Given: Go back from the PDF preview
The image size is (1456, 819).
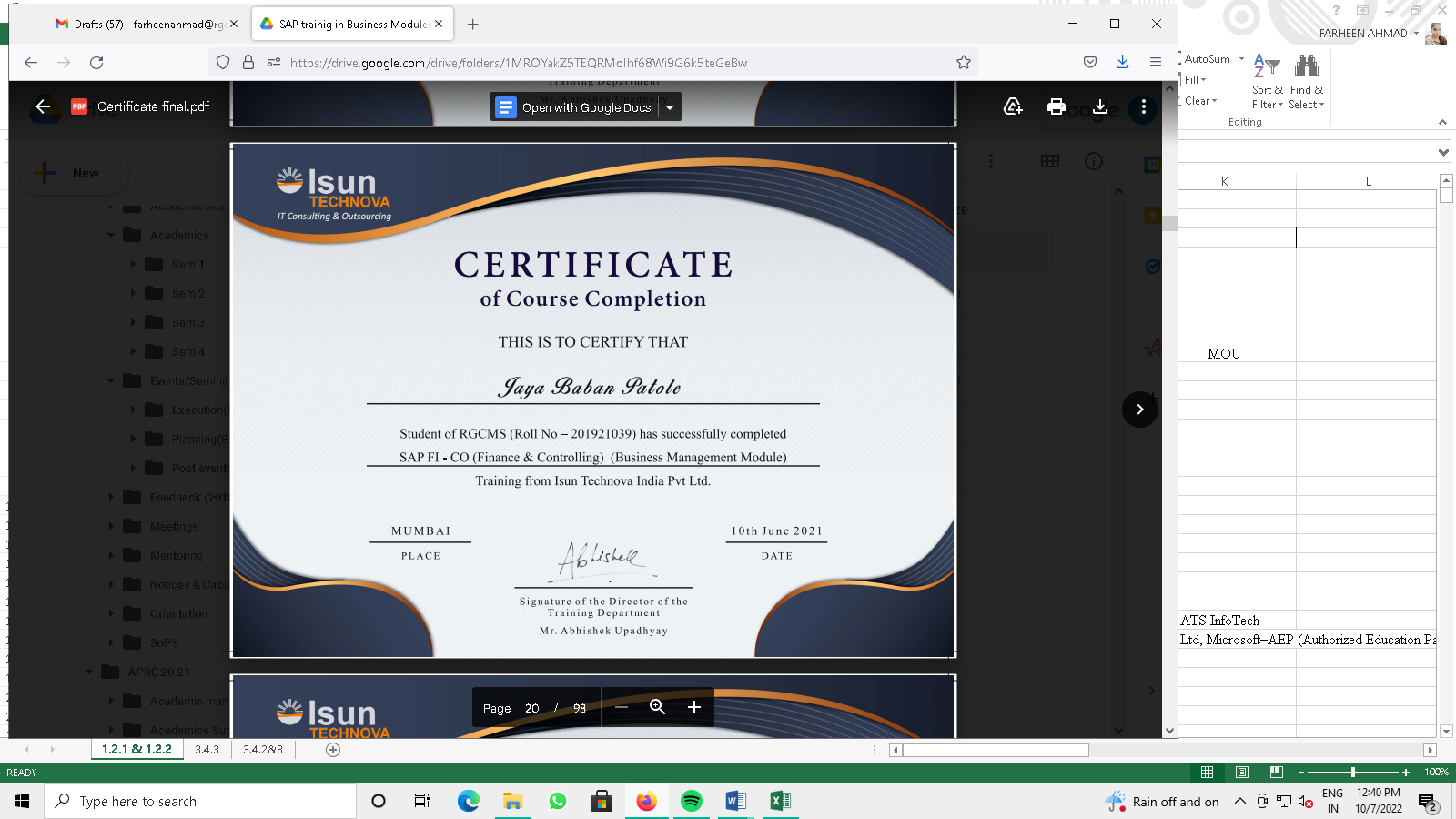Looking at the screenshot, I should 43,106.
